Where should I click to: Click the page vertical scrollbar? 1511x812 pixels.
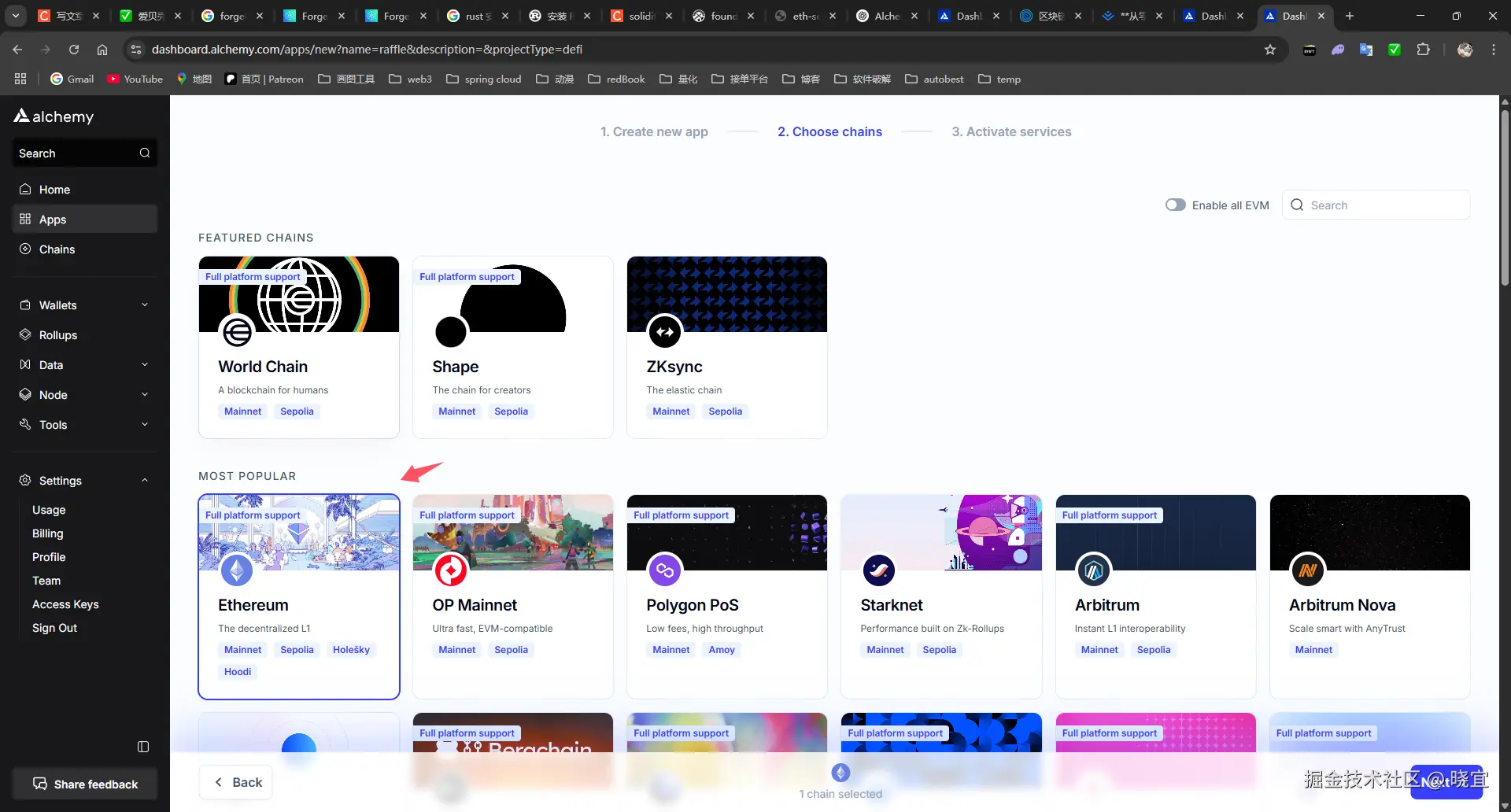pyautogui.click(x=1505, y=197)
